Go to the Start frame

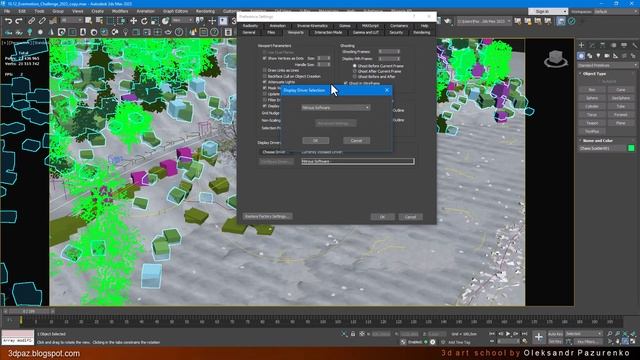[492, 334]
